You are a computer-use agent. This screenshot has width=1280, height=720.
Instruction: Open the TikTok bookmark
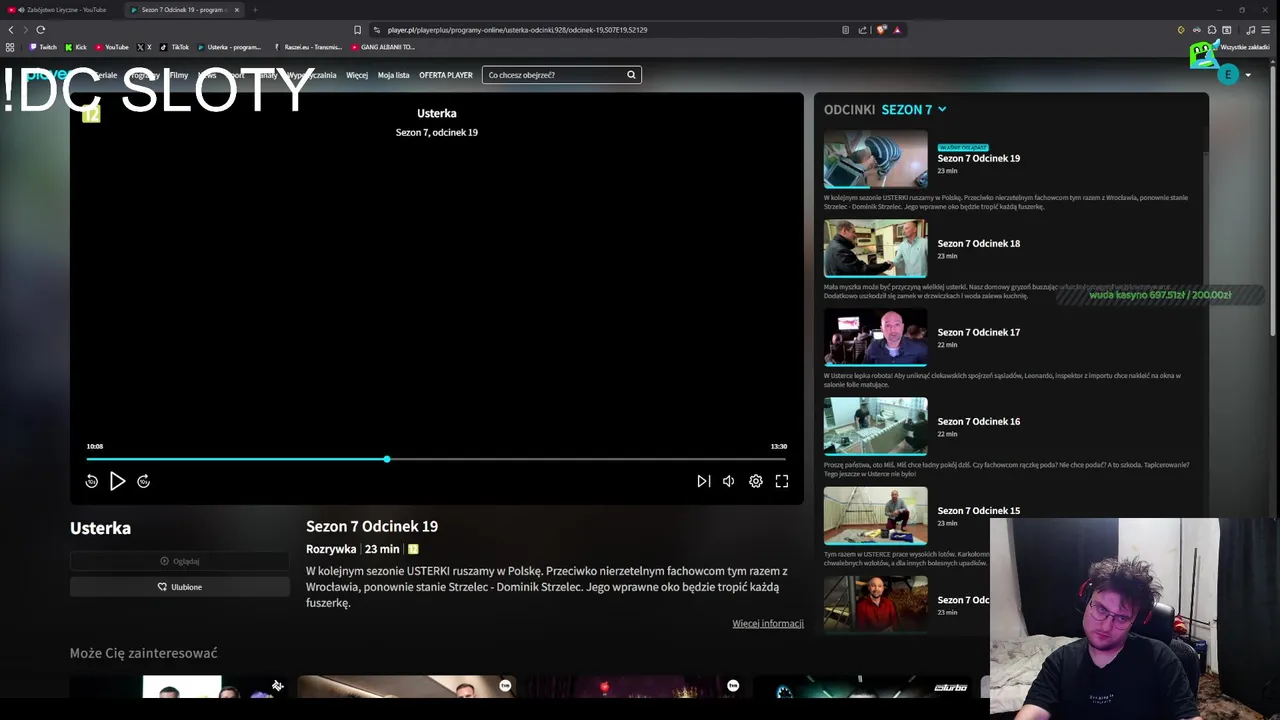coord(174,47)
